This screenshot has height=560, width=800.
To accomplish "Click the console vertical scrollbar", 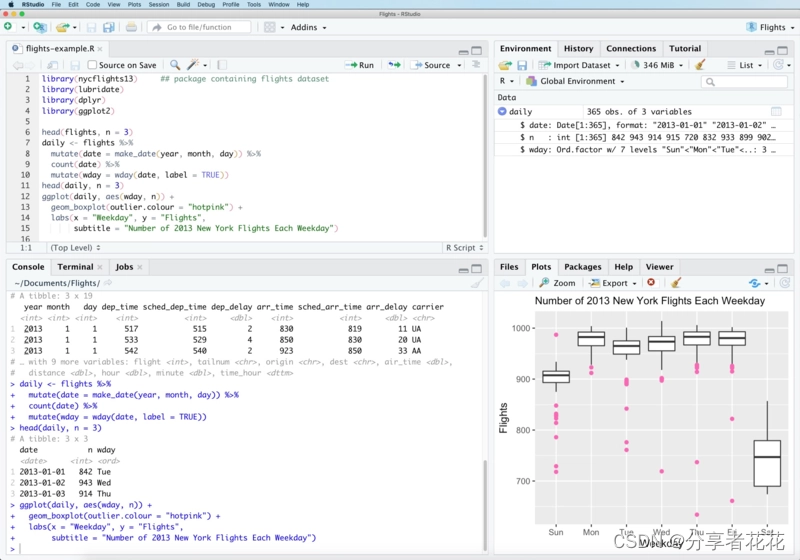I will point(485,505).
